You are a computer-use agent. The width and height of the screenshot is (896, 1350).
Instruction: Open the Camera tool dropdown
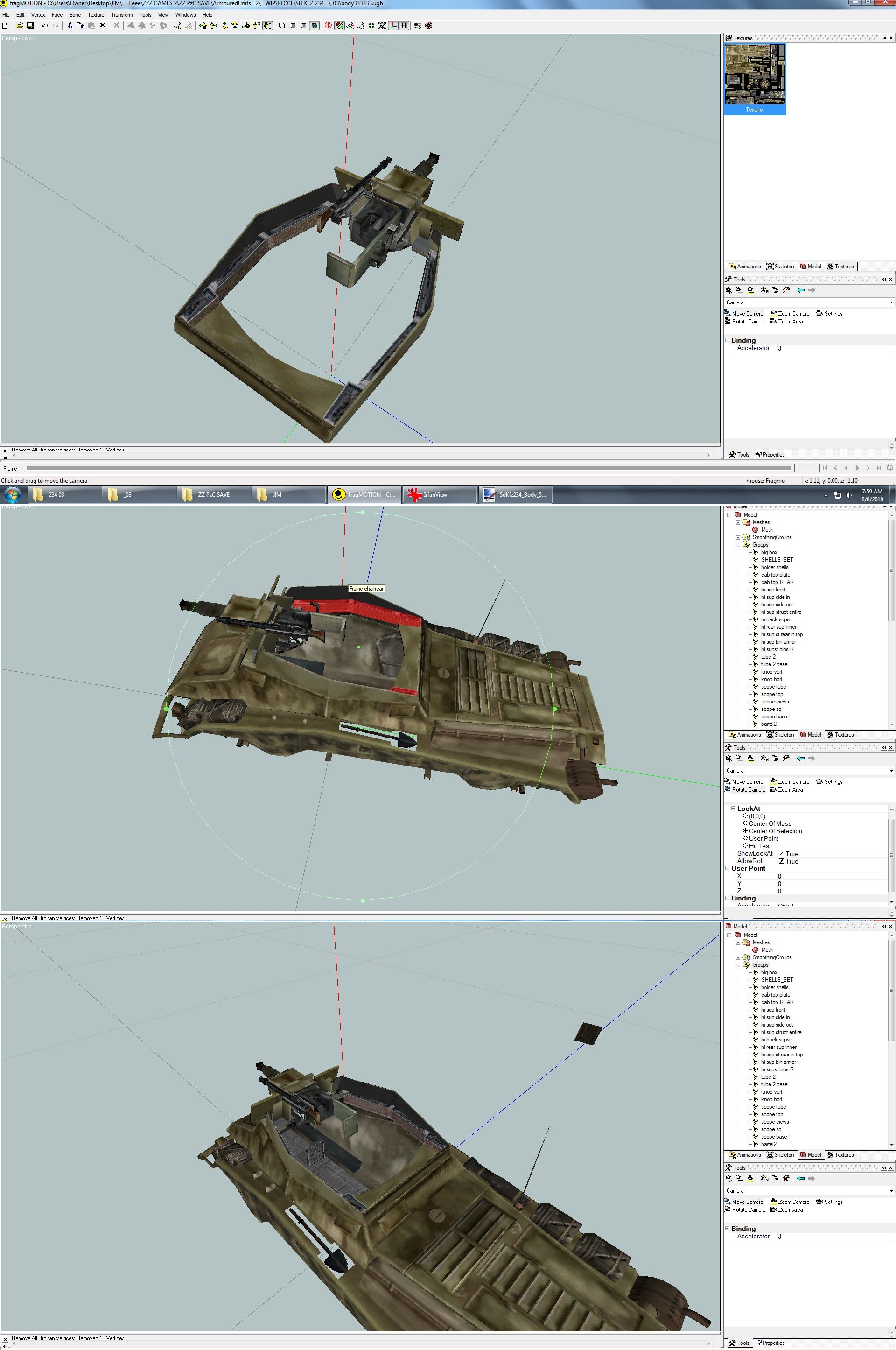pos(890,302)
